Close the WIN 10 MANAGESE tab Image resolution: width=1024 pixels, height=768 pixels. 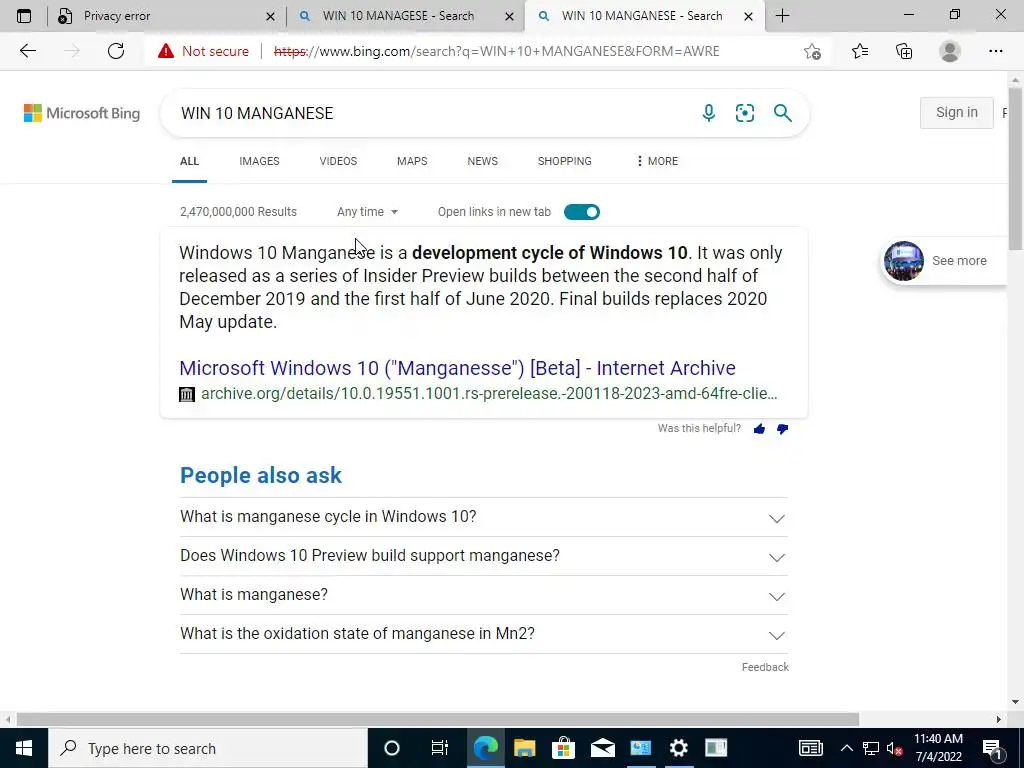[x=509, y=16]
